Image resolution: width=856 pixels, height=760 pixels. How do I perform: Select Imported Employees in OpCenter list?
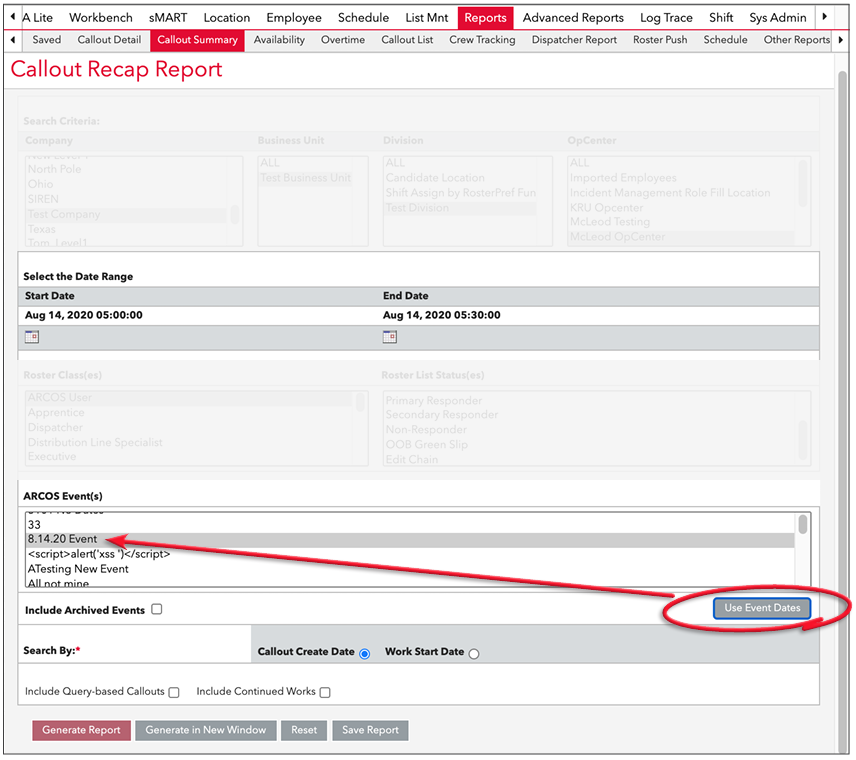(x=682, y=178)
